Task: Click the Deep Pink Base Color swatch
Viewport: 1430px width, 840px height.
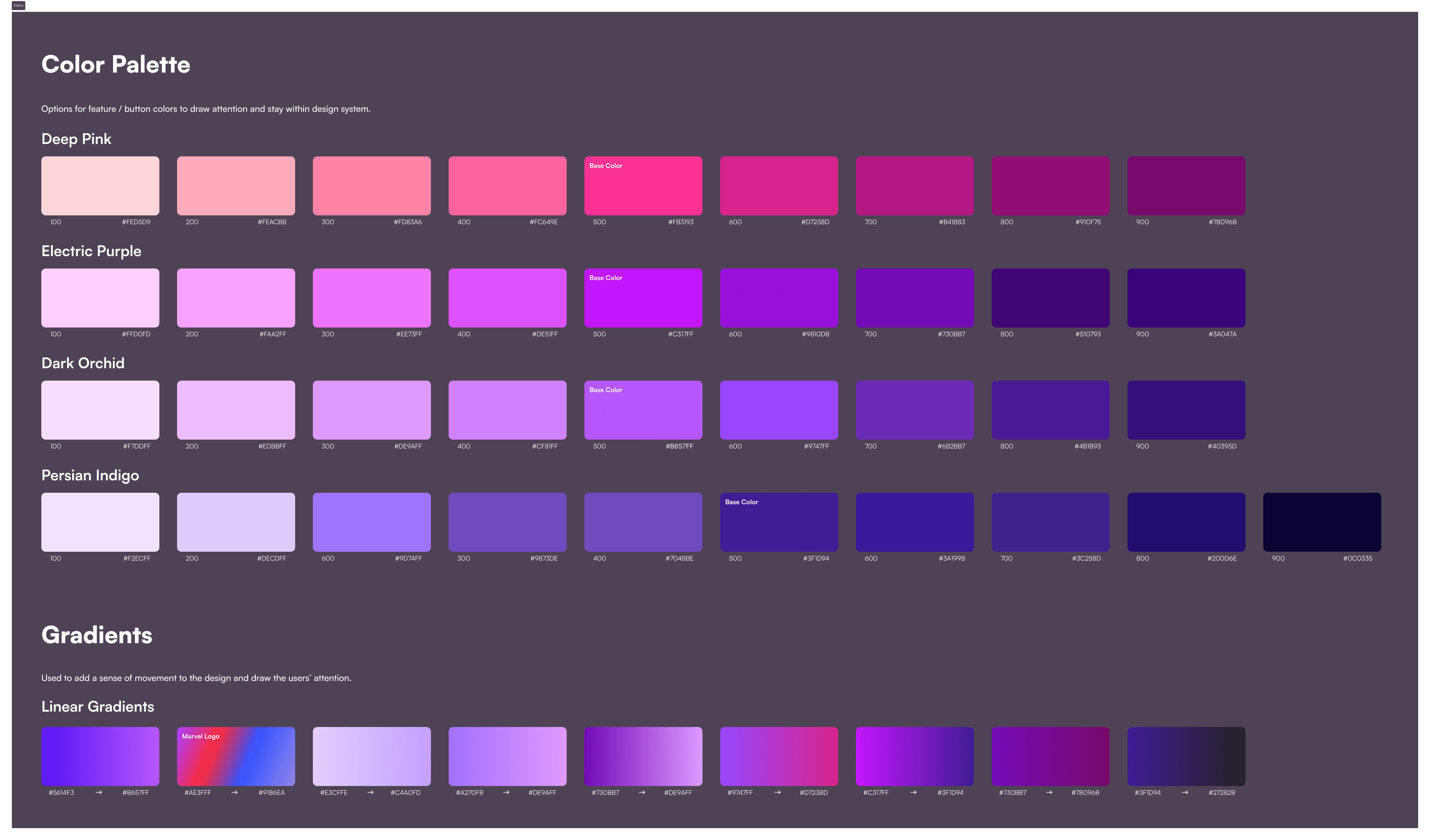Action: click(643, 186)
